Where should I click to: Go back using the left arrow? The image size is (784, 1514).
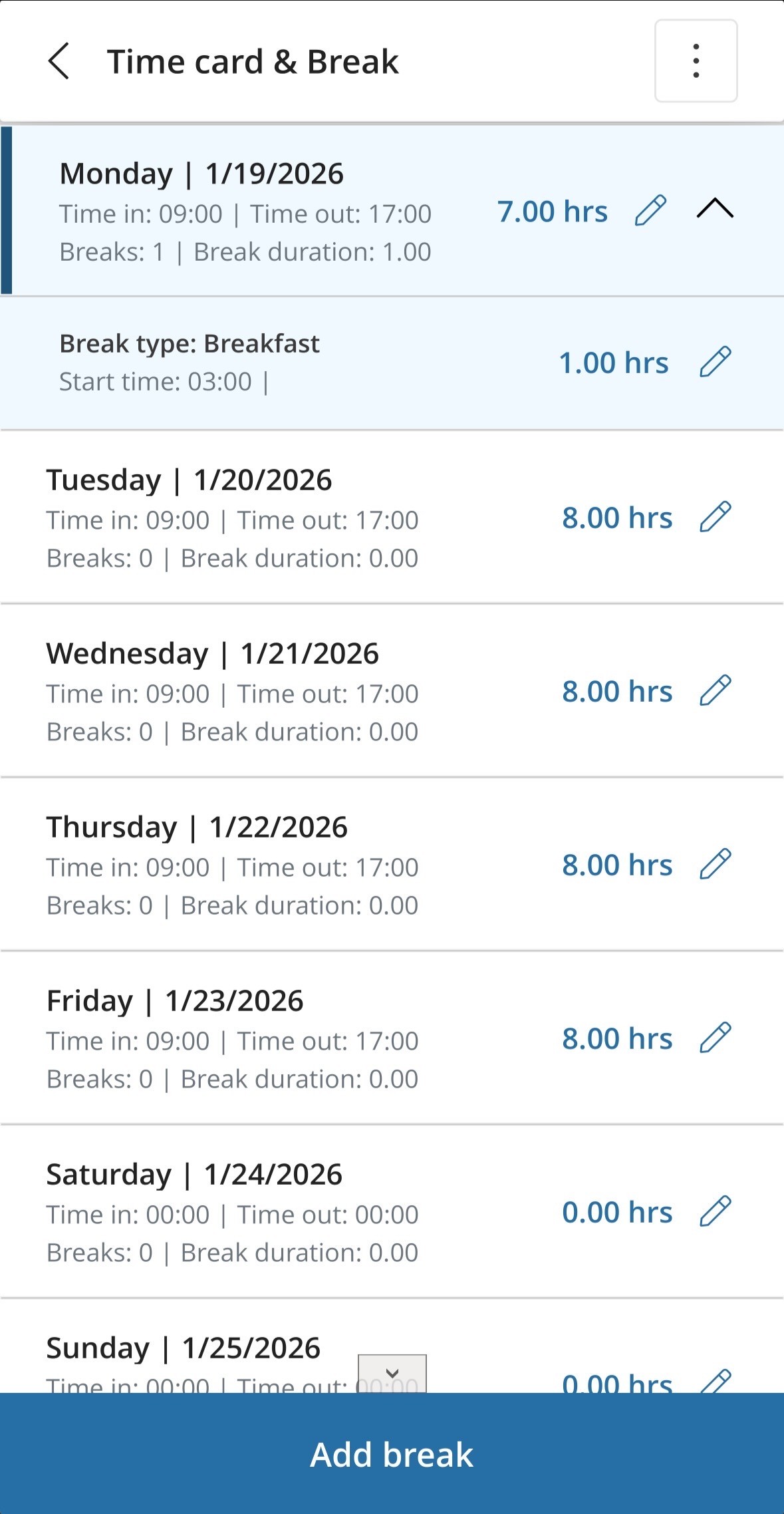59,61
